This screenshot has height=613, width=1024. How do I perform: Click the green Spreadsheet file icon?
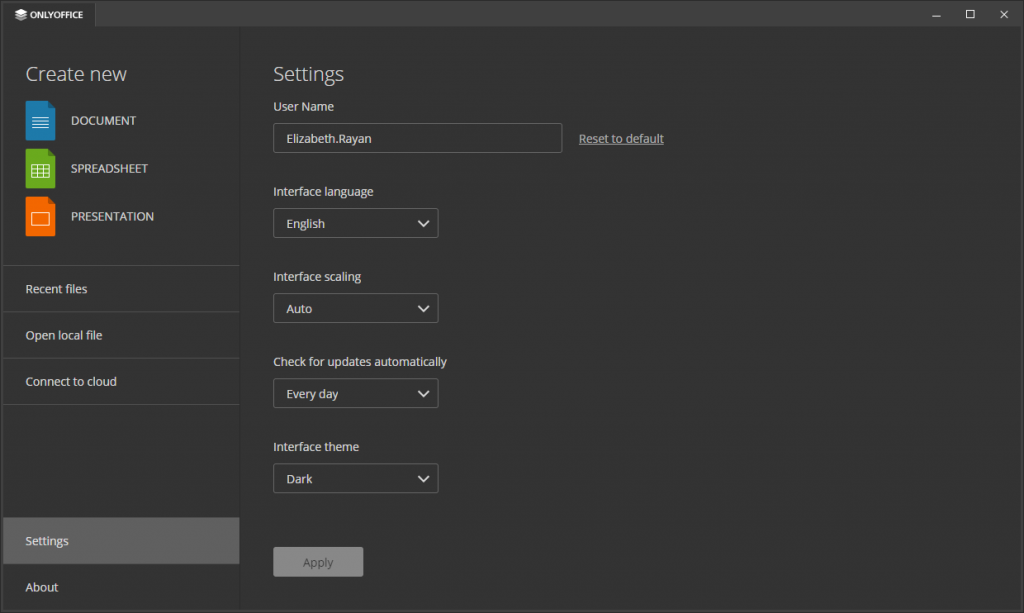point(40,168)
